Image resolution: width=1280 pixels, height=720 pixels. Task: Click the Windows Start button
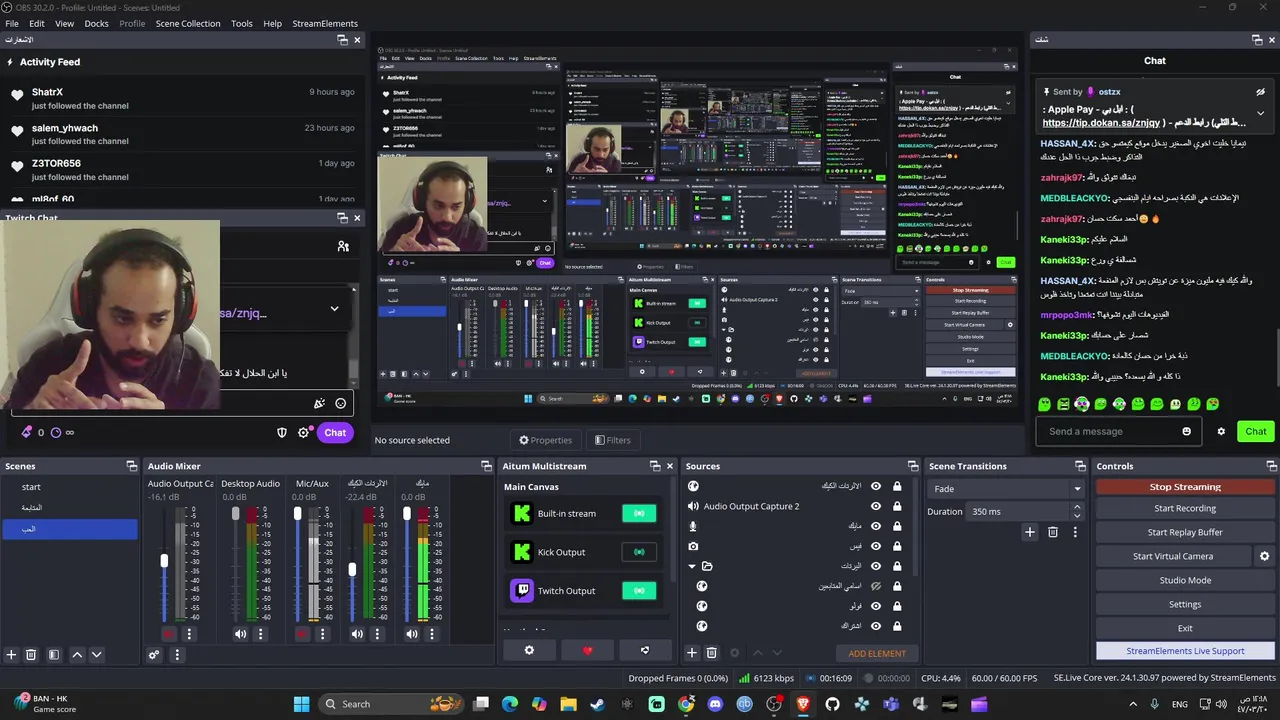pos(301,704)
